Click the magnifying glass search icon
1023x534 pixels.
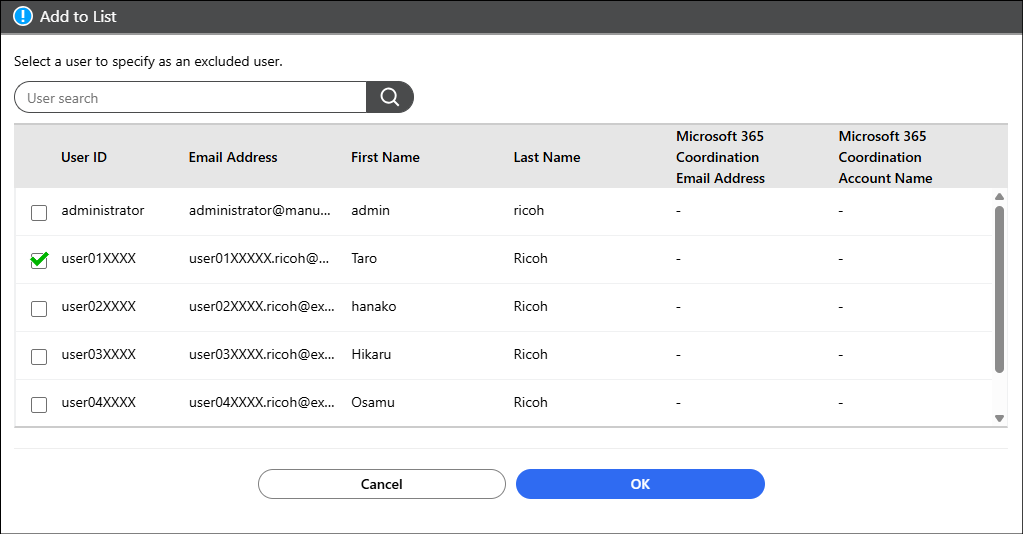tap(390, 97)
